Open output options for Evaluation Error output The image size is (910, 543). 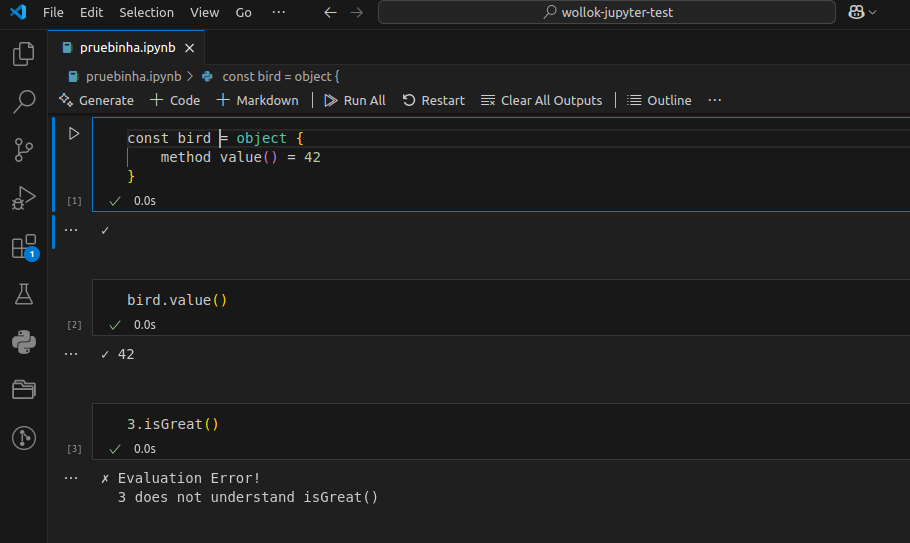pyautogui.click(x=71, y=478)
